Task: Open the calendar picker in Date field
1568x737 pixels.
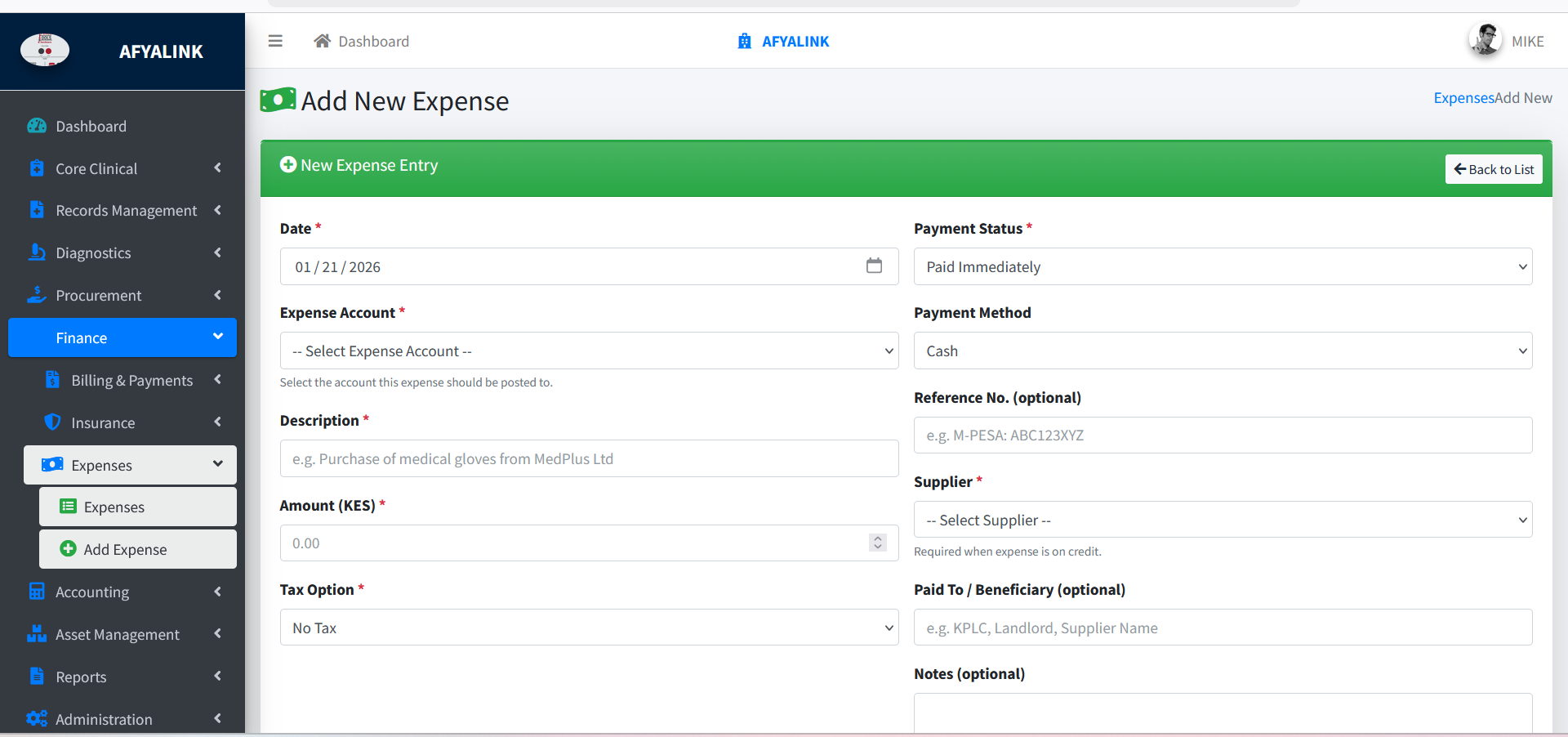Action: pos(874,266)
